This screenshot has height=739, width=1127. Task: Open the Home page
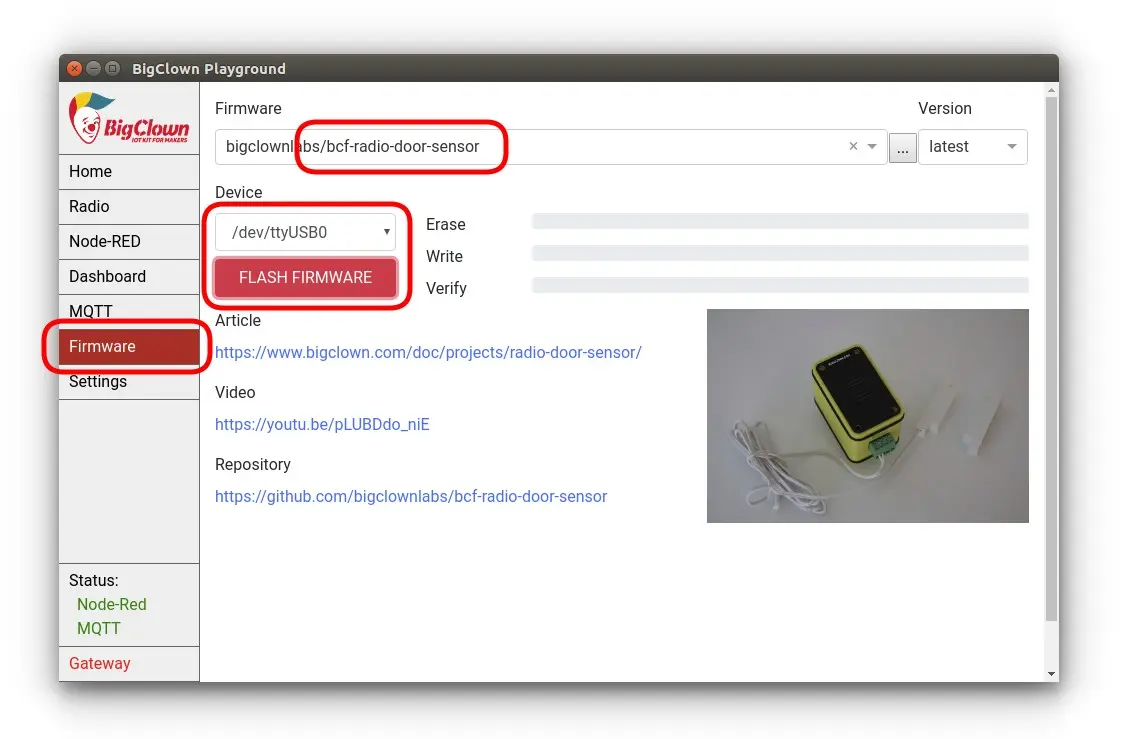(x=129, y=172)
